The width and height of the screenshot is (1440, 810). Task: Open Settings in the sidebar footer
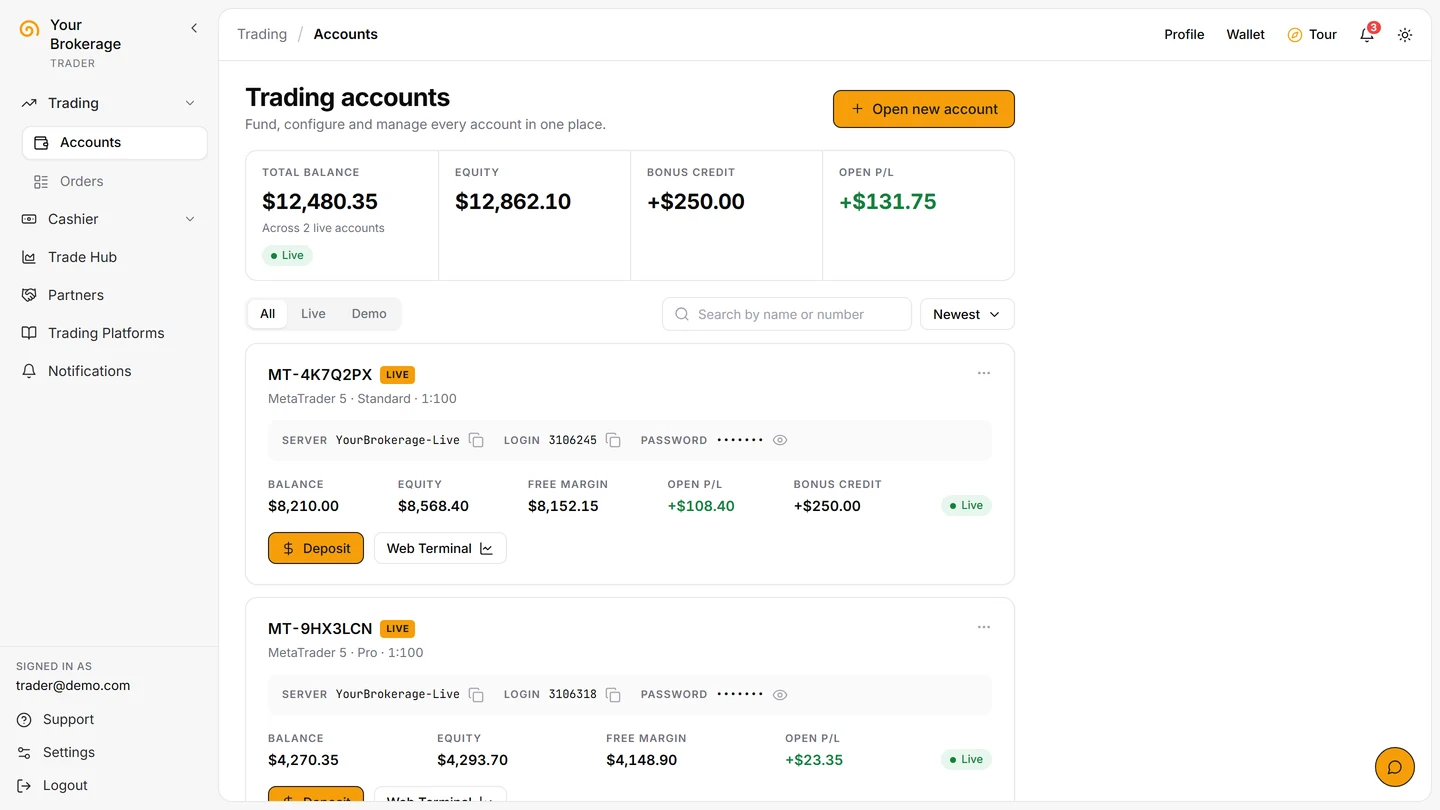tap(68, 752)
